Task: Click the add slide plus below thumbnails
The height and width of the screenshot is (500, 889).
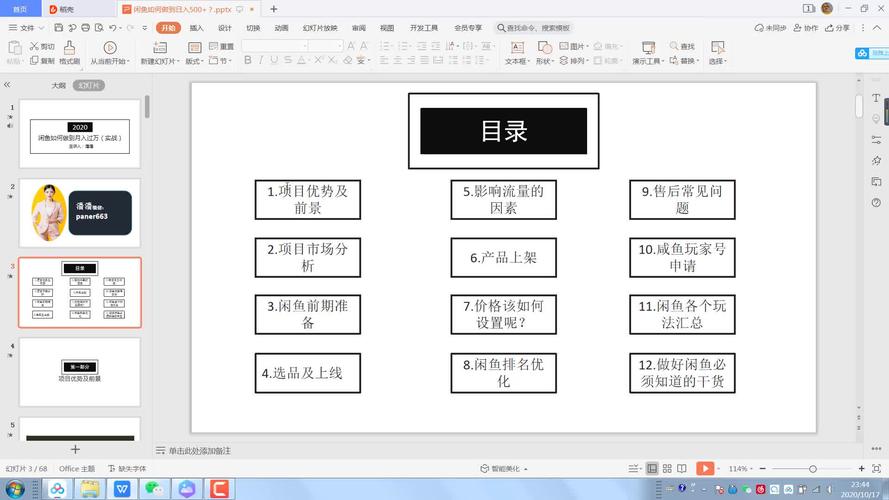Action: click(75, 450)
